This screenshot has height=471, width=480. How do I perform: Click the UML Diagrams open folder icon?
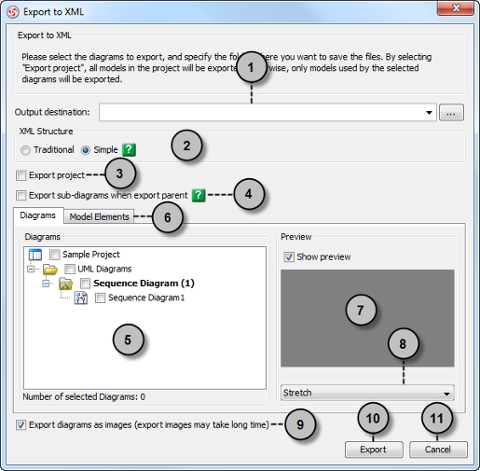[x=50, y=269]
